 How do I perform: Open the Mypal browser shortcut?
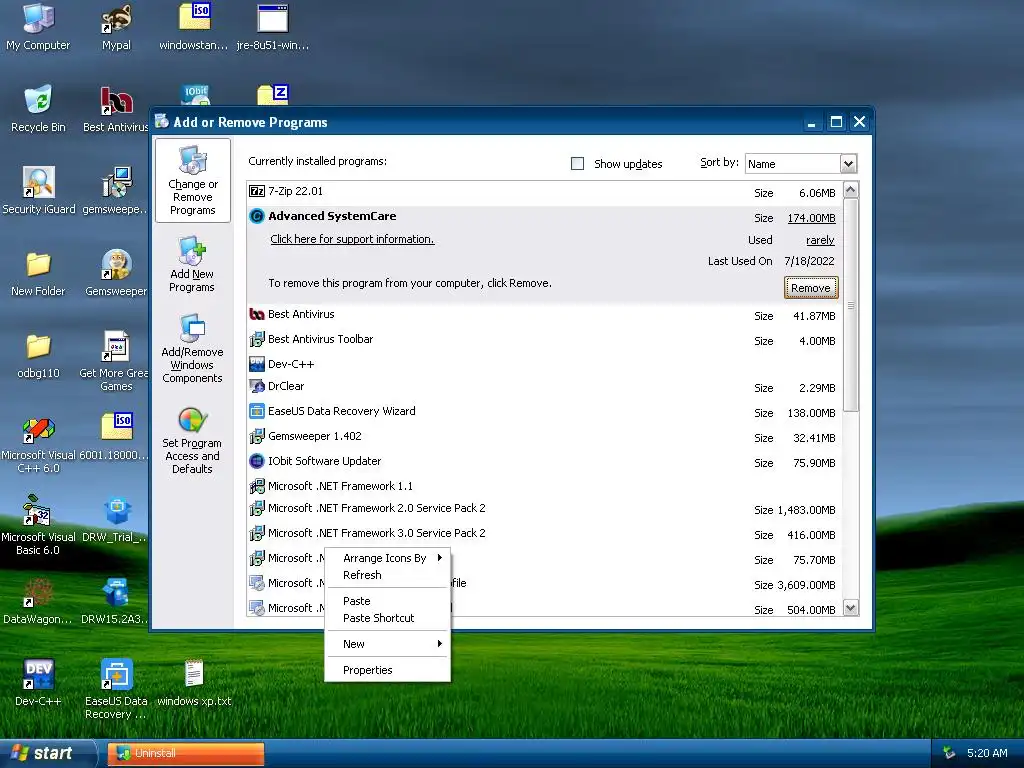click(116, 27)
